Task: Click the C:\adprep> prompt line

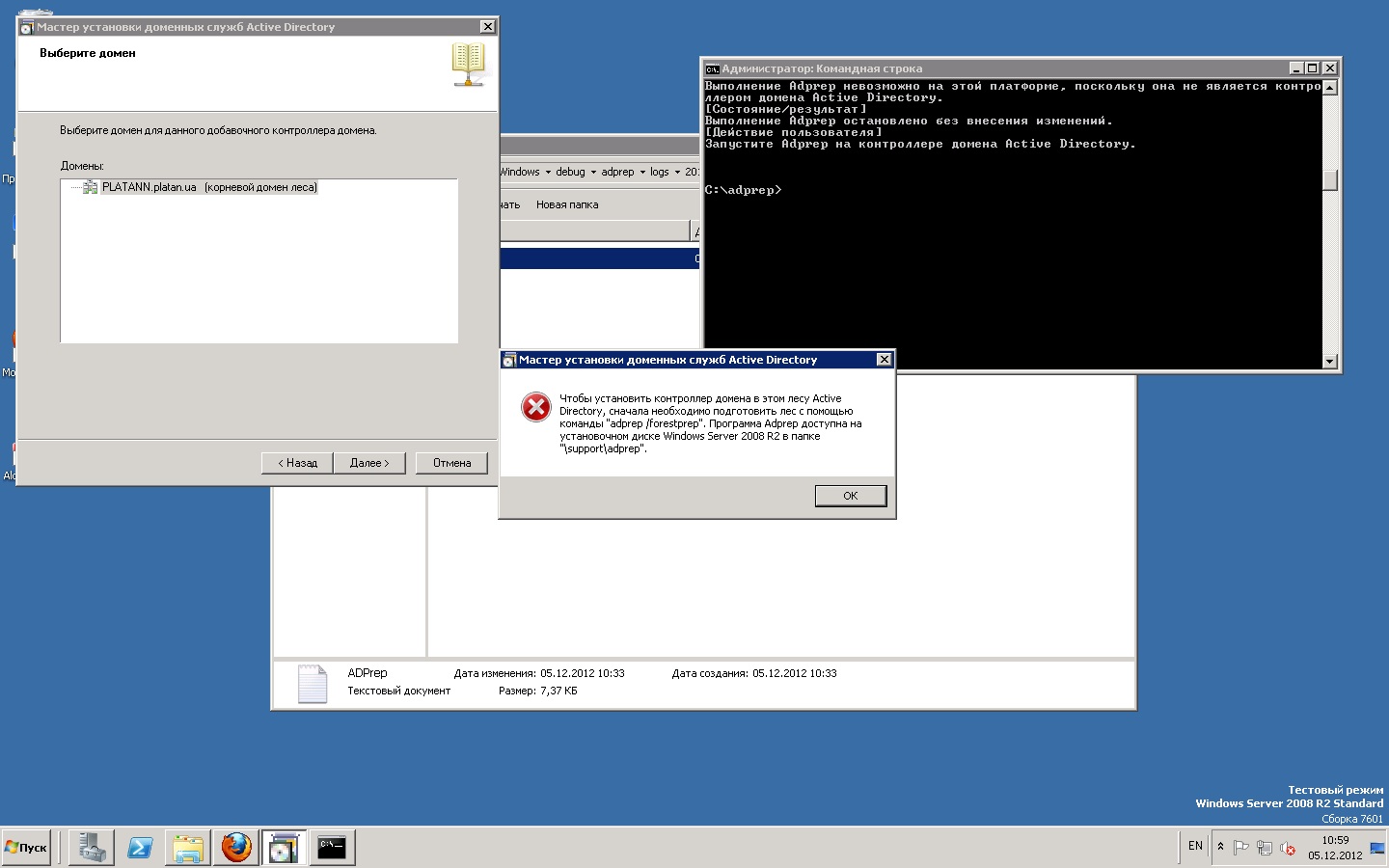Action: pos(743,190)
